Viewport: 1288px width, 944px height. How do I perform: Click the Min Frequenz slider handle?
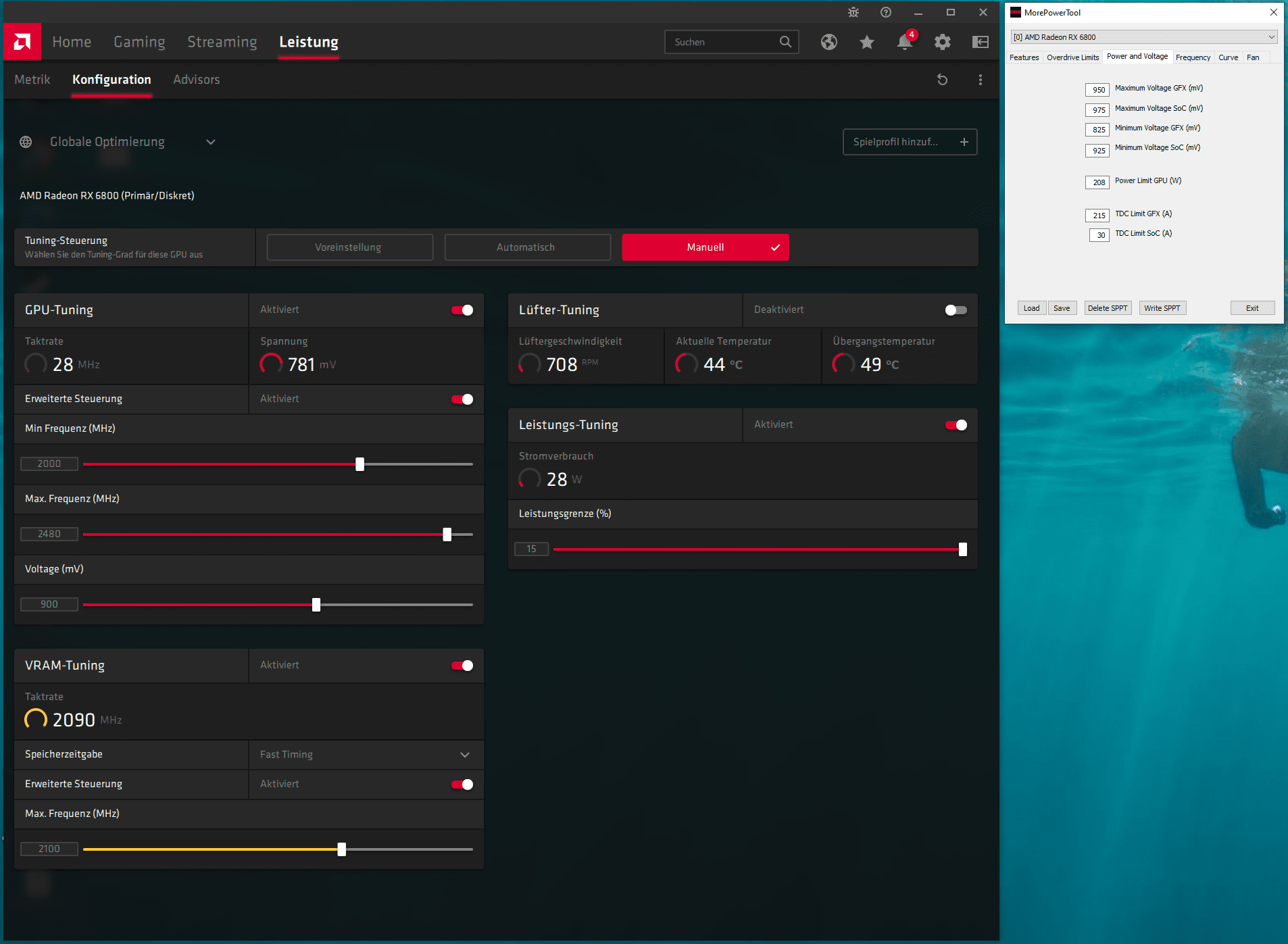(x=360, y=464)
